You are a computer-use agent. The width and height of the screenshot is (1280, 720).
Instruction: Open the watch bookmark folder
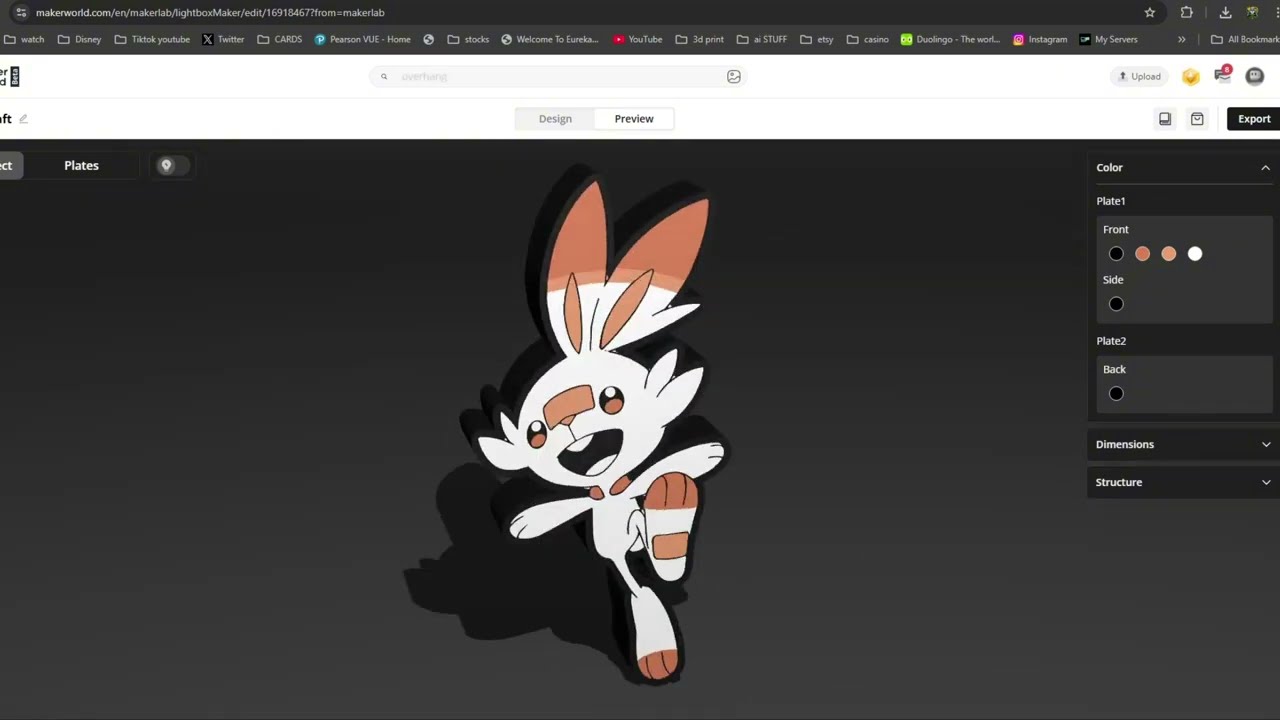click(x=24, y=39)
